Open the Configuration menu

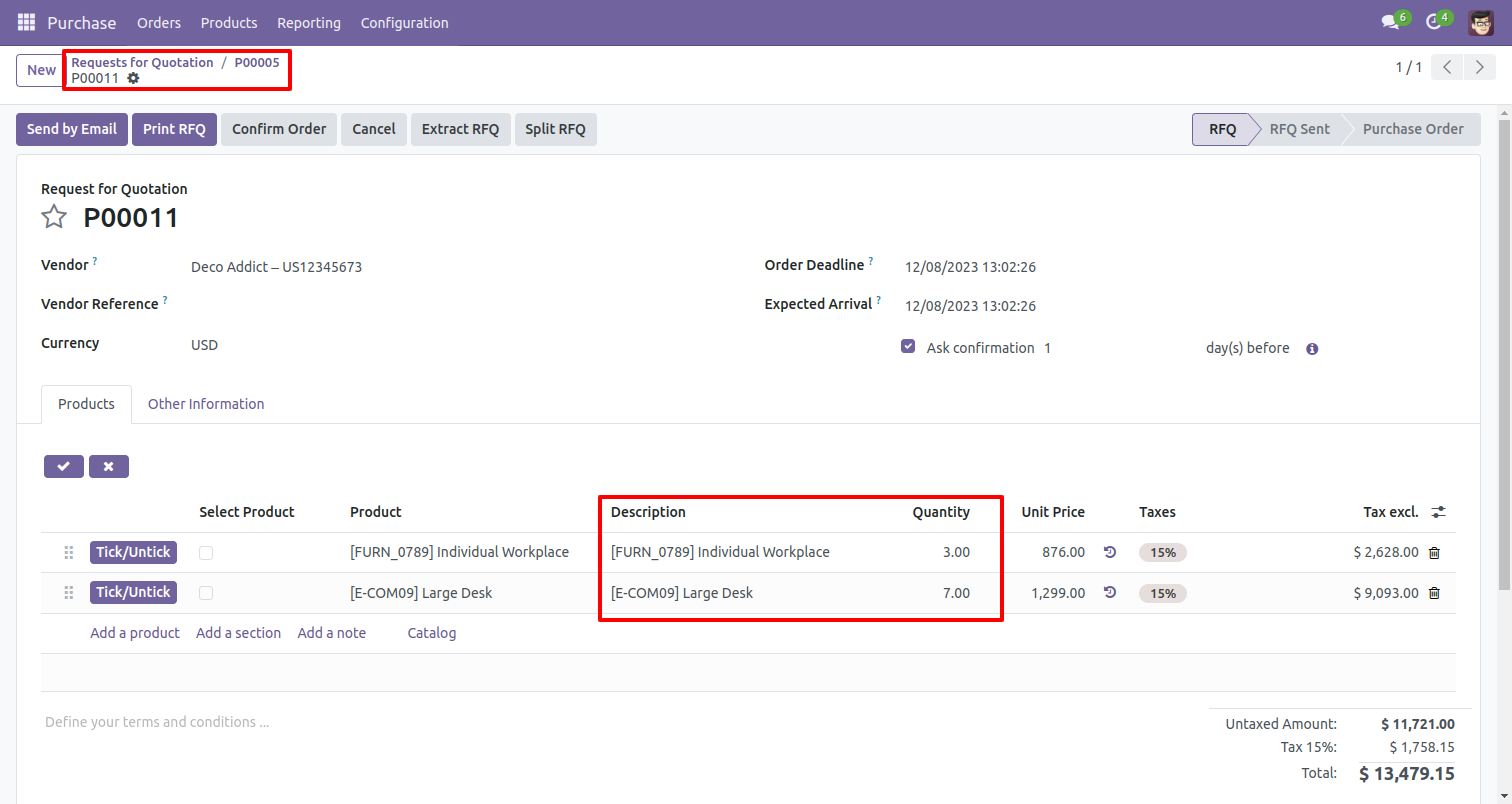point(404,22)
